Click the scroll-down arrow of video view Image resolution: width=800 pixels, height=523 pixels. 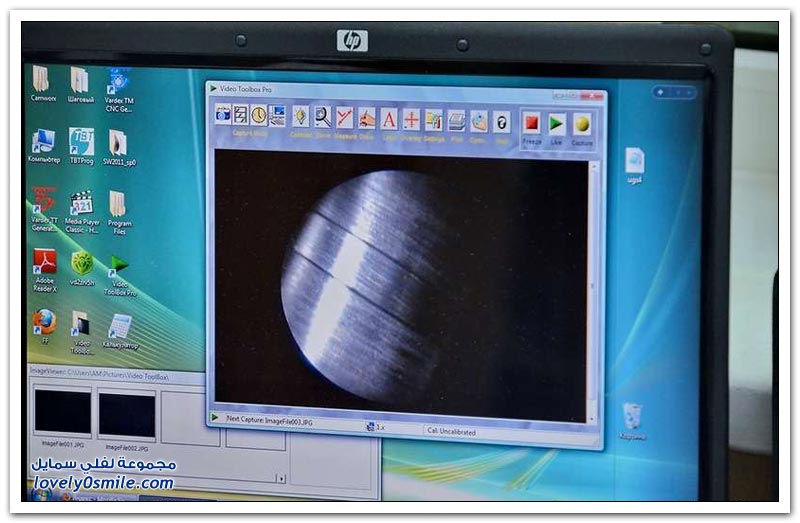coord(592,418)
